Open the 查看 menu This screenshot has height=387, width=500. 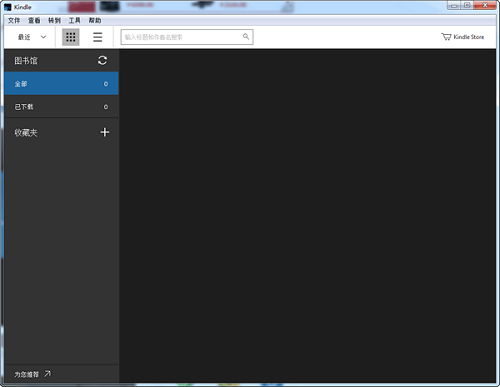34,21
